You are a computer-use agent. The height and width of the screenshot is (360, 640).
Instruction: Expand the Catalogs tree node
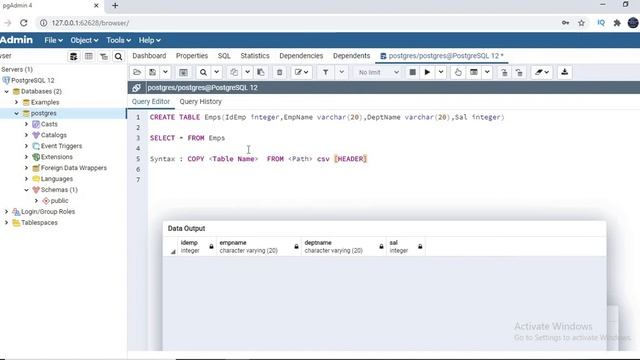(x=27, y=135)
